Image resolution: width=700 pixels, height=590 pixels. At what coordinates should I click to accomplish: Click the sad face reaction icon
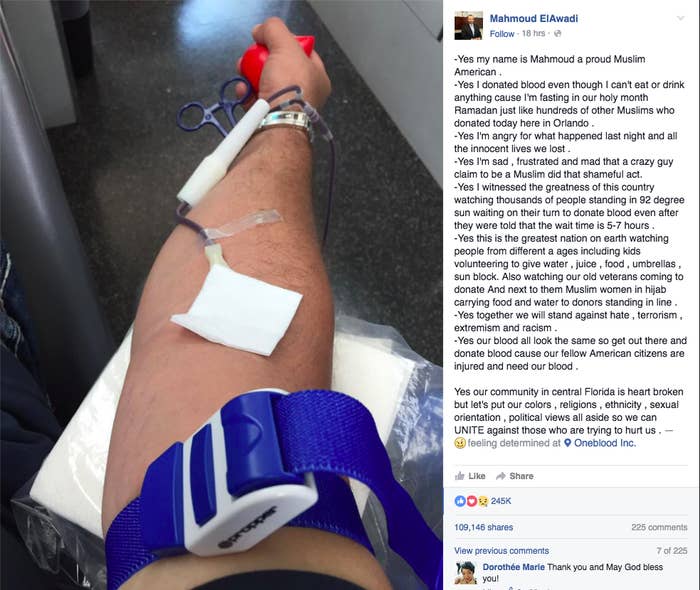pos(483,501)
